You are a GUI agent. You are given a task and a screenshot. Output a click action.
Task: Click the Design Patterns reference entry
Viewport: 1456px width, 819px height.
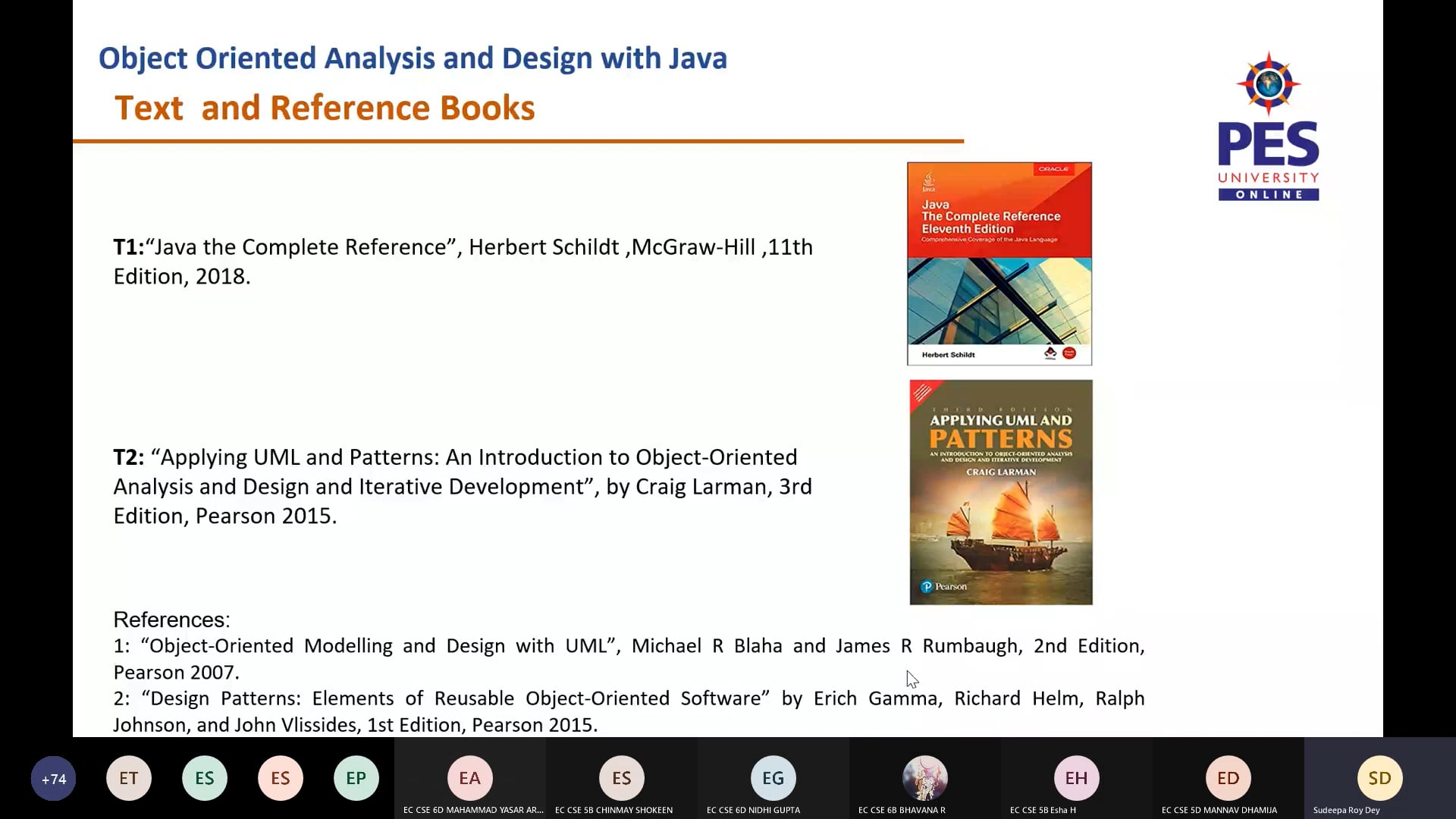[x=628, y=711]
